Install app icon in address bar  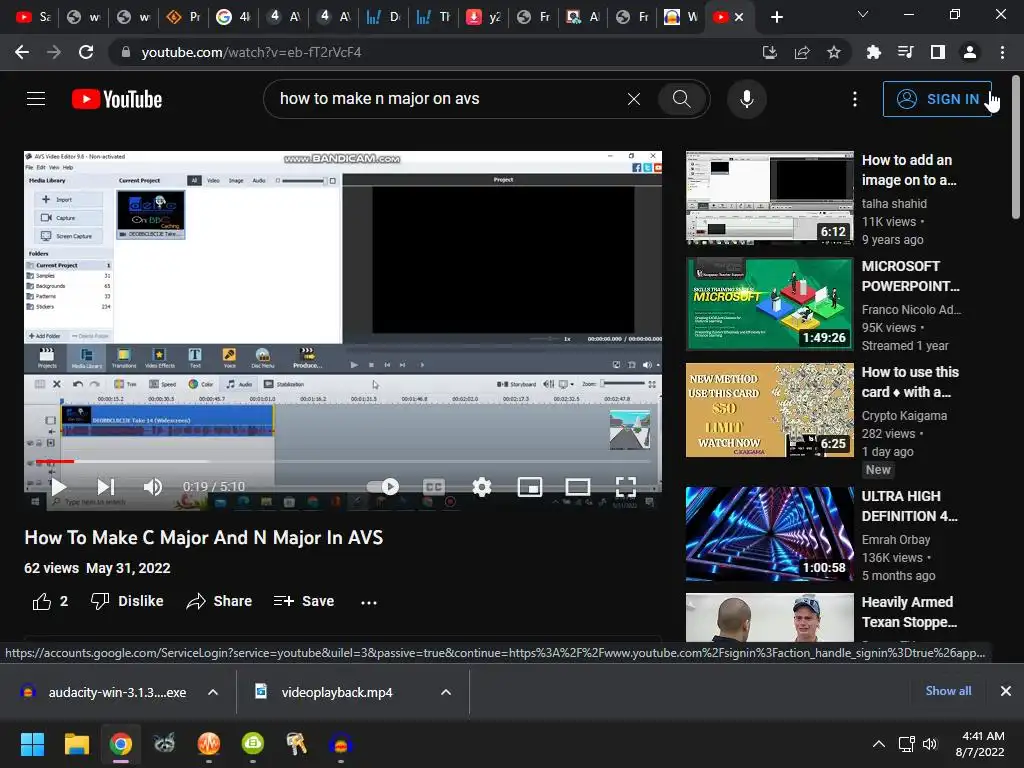click(x=770, y=52)
